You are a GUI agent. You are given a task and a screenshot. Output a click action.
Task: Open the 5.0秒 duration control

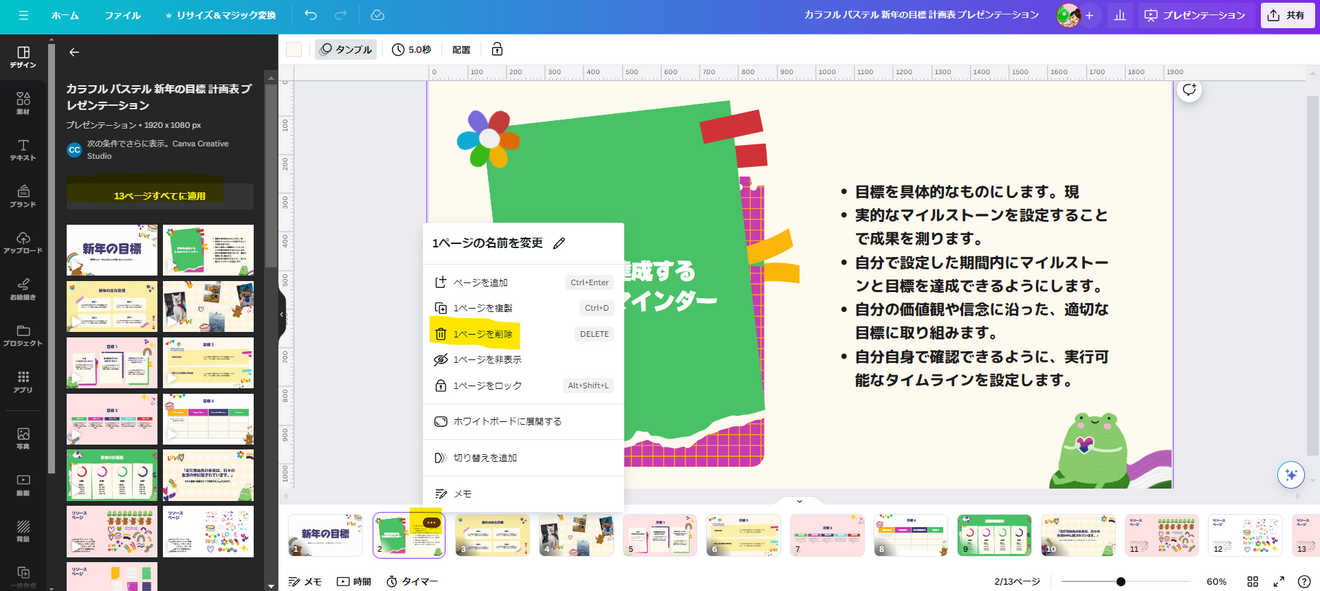(x=413, y=48)
